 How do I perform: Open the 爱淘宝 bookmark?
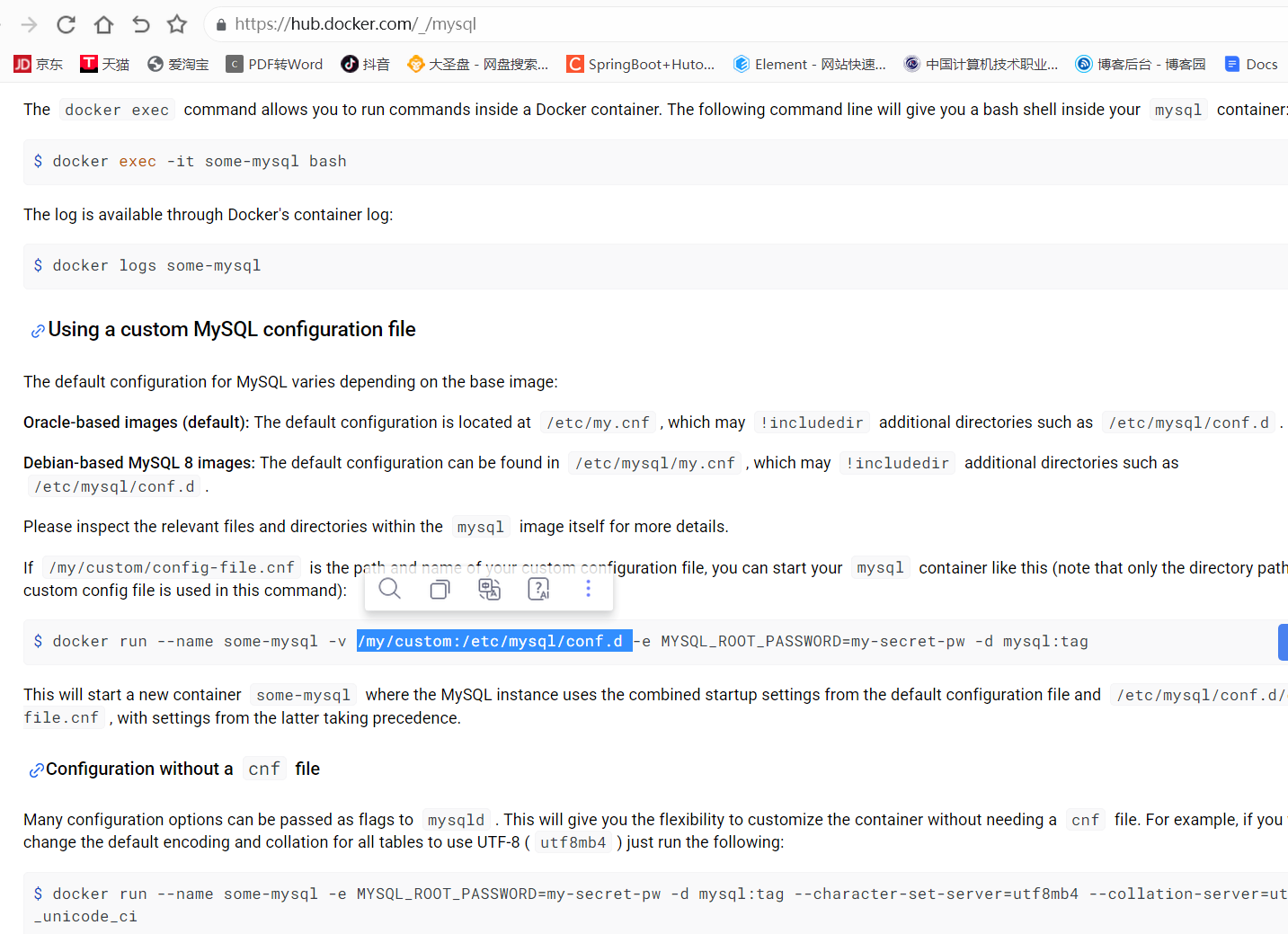(178, 64)
